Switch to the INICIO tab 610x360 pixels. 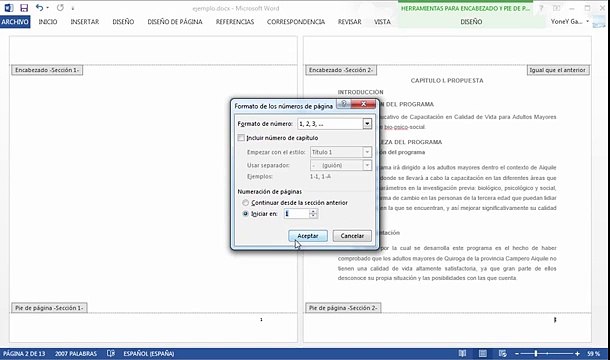click(48, 22)
